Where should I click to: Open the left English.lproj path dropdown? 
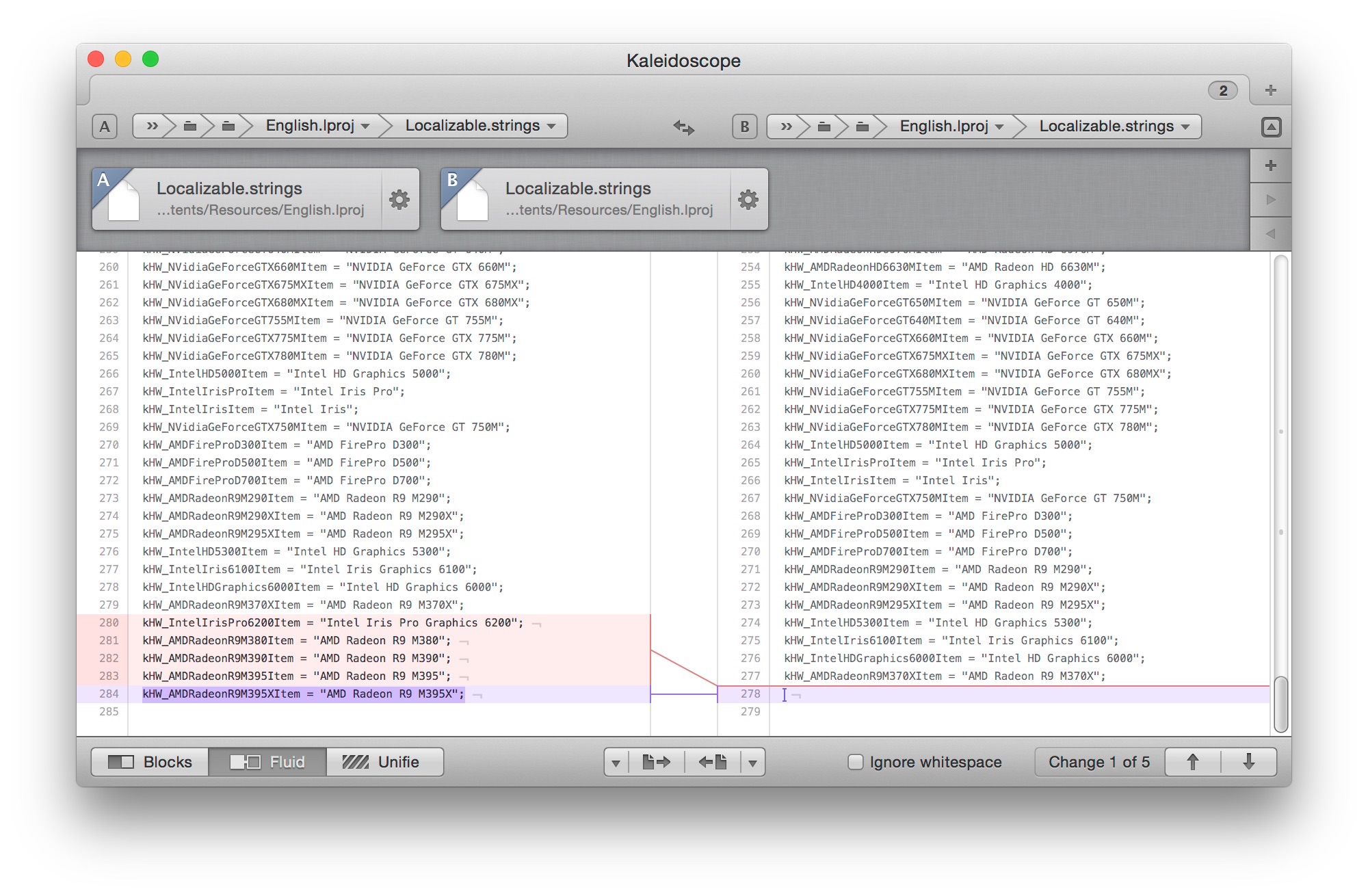coord(317,126)
